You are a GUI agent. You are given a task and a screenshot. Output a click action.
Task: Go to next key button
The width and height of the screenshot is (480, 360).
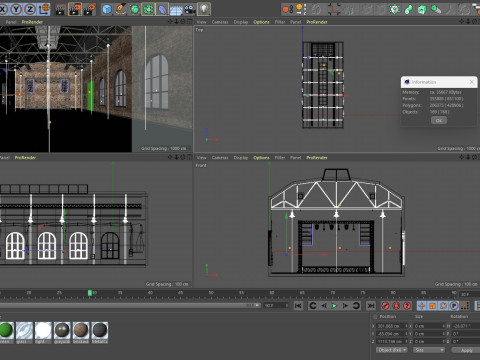click(x=356, y=305)
